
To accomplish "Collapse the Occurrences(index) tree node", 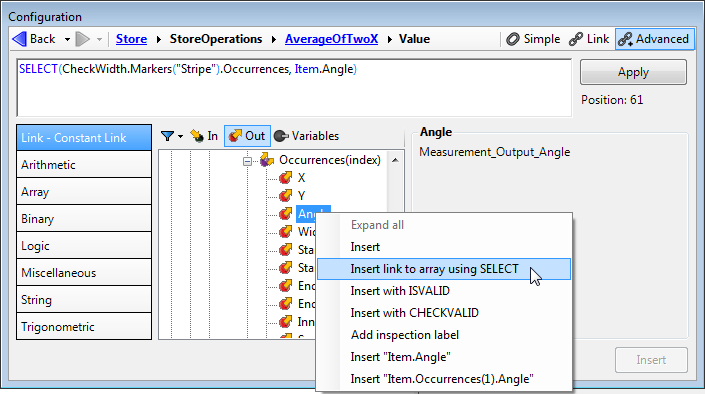I will point(247,161).
